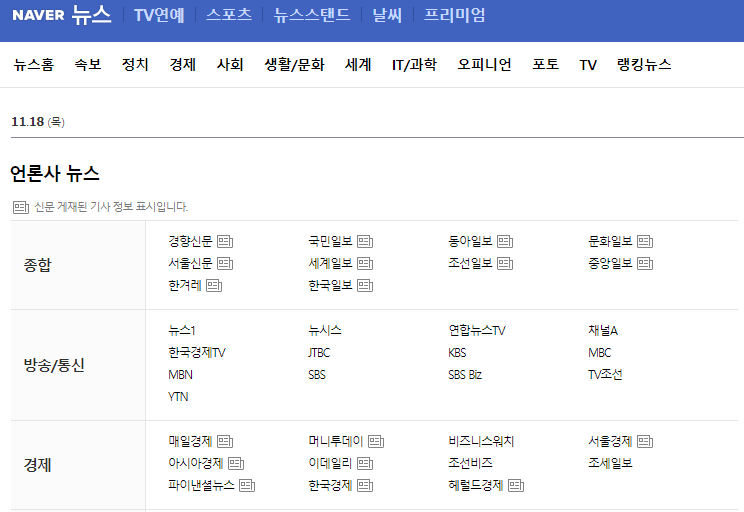The height and width of the screenshot is (512, 744).
Task: Click newspaper icon beside 서울신문
Action: (x=225, y=263)
